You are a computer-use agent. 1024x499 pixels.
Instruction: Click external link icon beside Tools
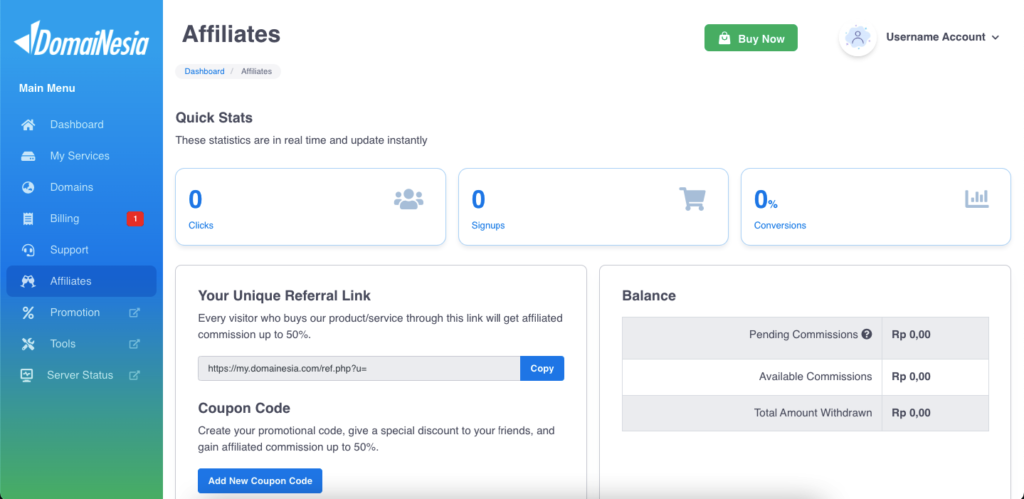point(135,344)
